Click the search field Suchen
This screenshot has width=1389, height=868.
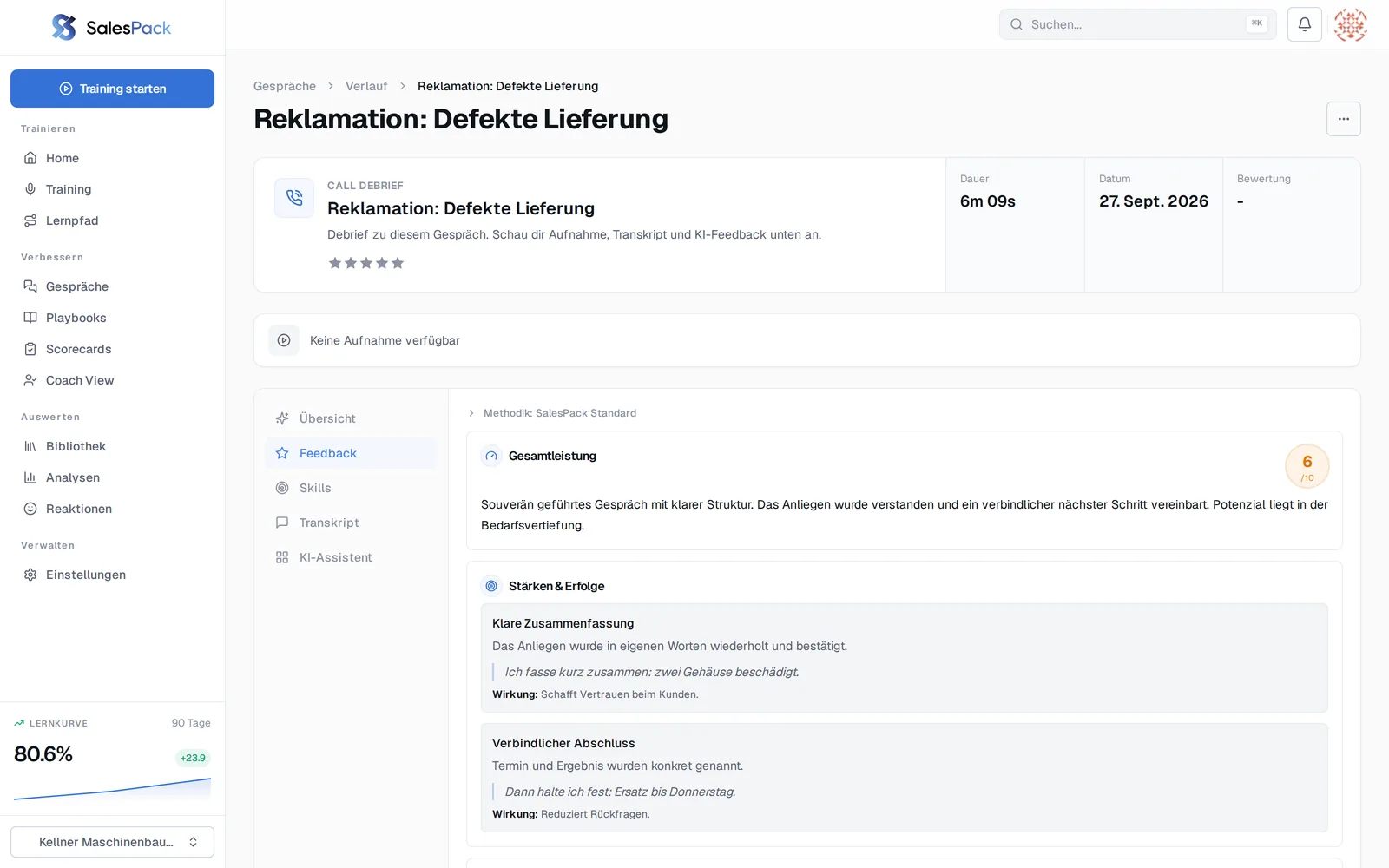point(1137,24)
